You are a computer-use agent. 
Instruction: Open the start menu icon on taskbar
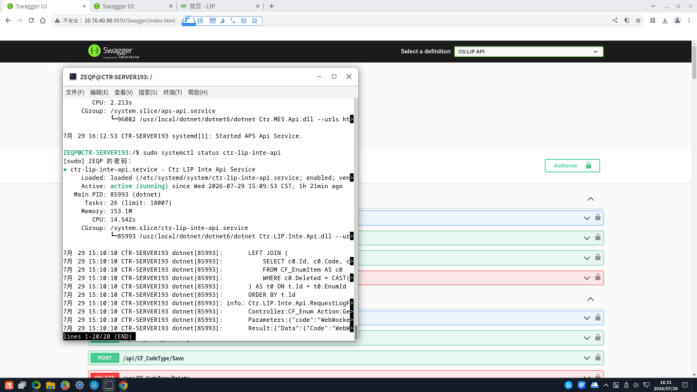click(8, 385)
